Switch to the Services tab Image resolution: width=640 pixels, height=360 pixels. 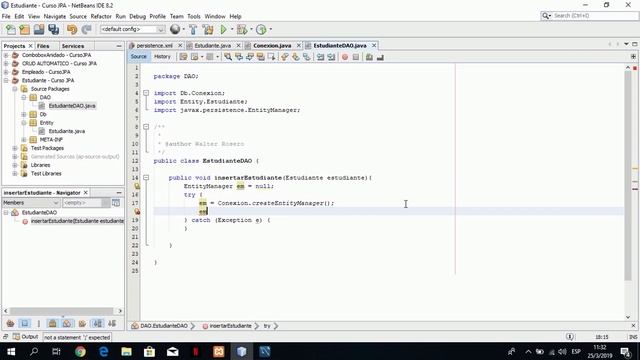pyautogui.click(x=73, y=46)
